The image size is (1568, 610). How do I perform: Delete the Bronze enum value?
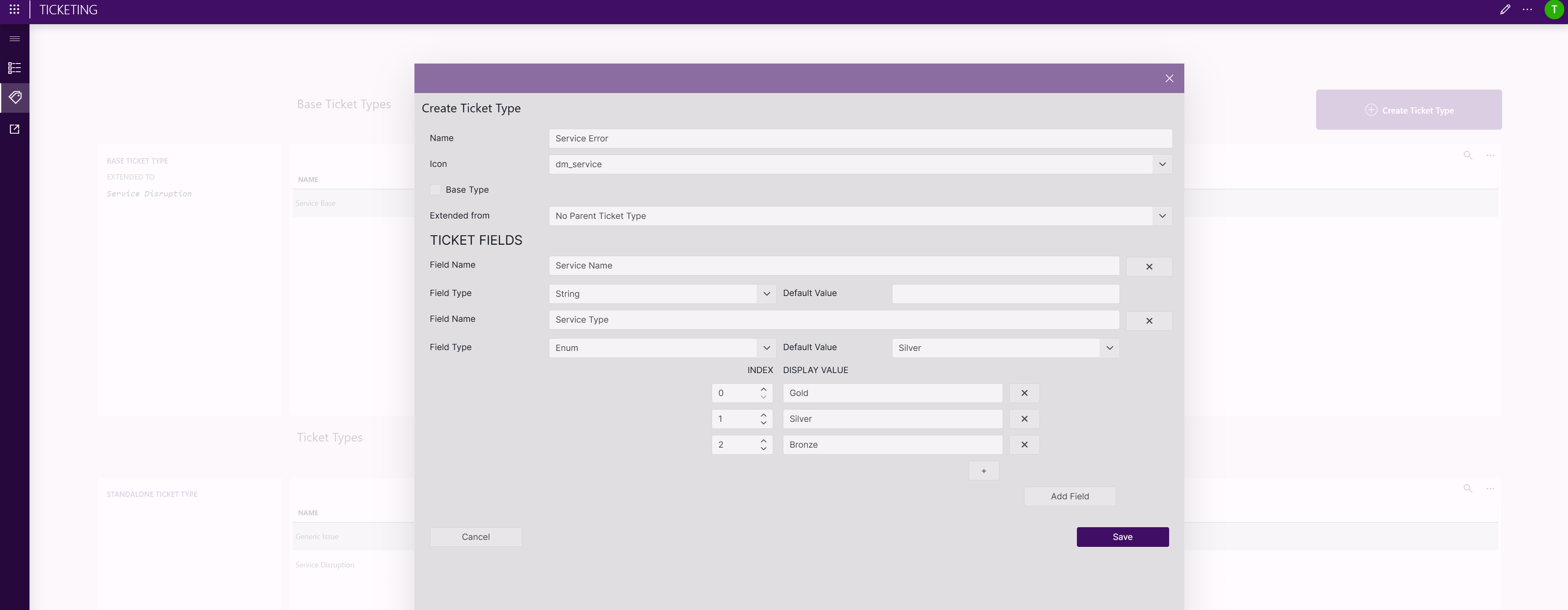click(1024, 445)
